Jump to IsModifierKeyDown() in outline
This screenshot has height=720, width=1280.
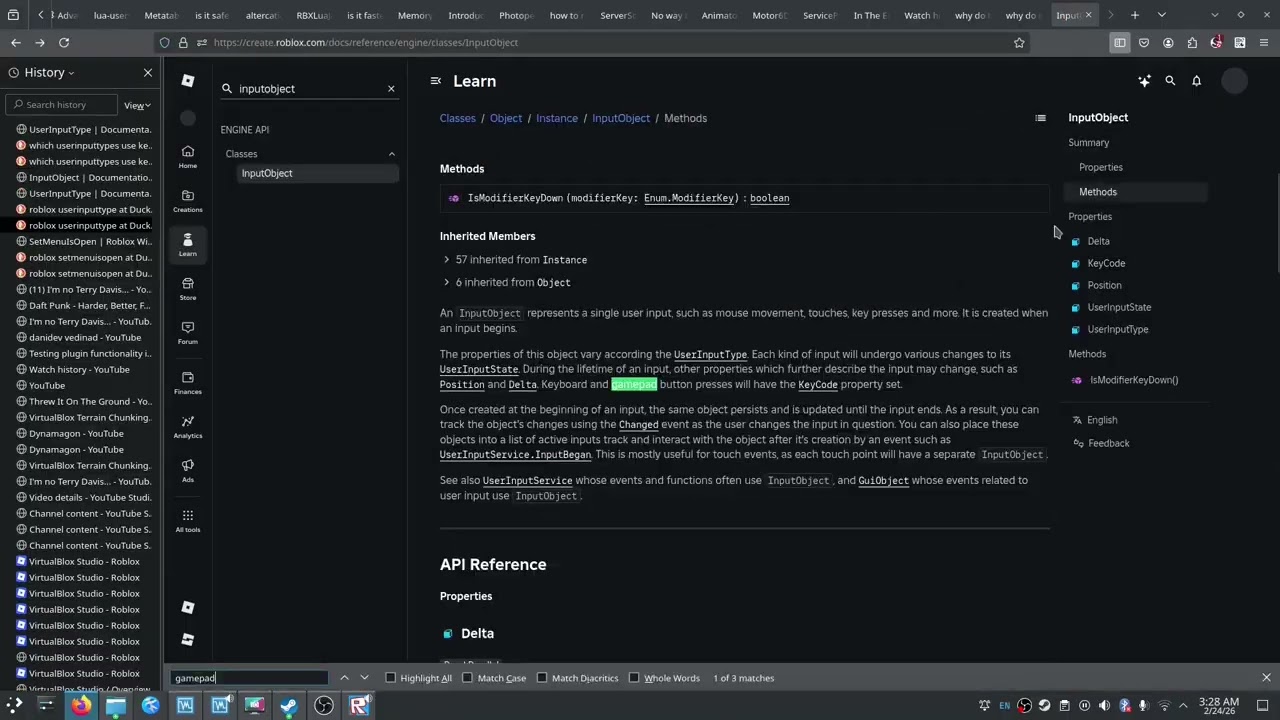tap(1134, 380)
